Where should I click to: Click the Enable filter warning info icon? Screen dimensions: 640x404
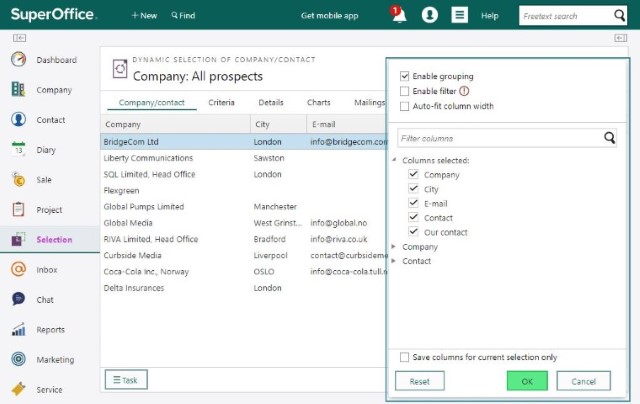coord(464,91)
